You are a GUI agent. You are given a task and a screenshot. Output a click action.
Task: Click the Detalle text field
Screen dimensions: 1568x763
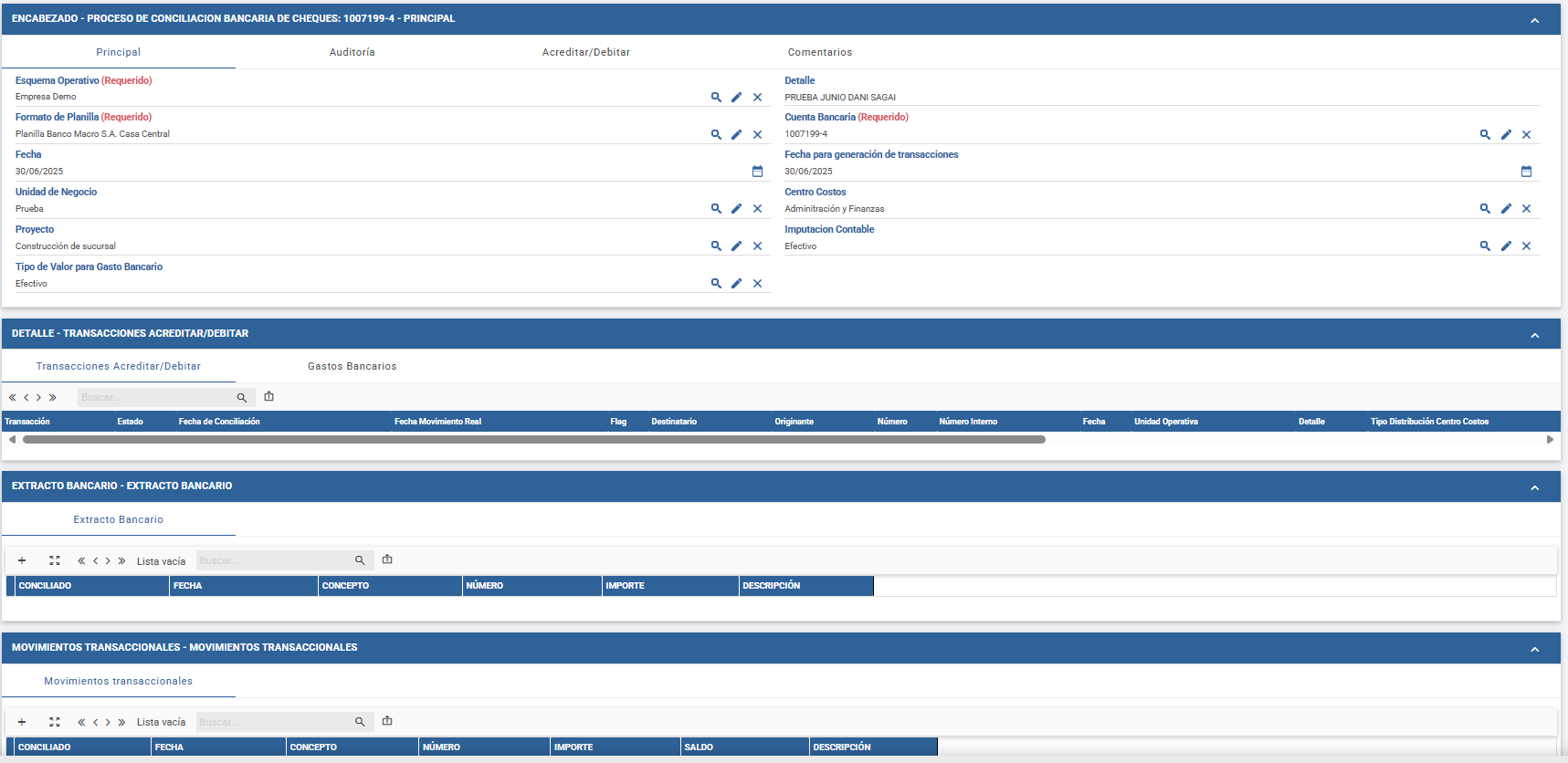click(1162, 97)
